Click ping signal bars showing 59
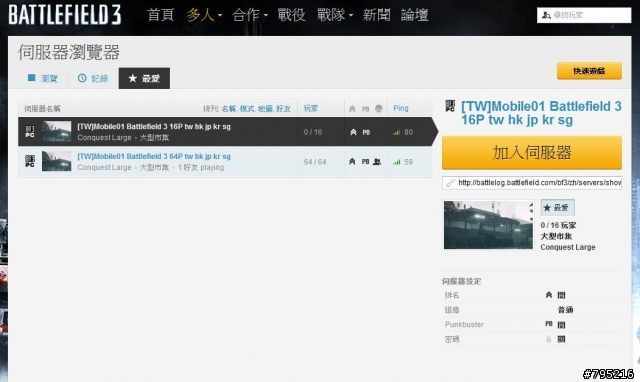This screenshot has height=382, width=640. (x=396, y=162)
